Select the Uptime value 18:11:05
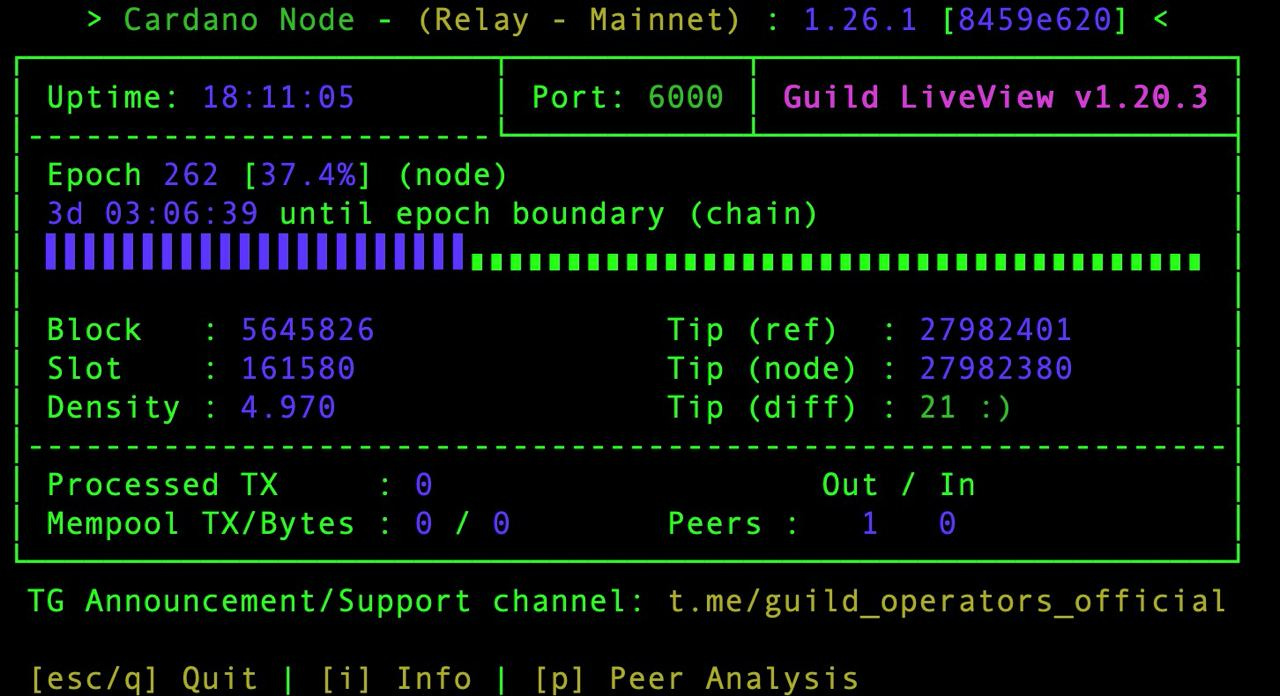 (279, 98)
